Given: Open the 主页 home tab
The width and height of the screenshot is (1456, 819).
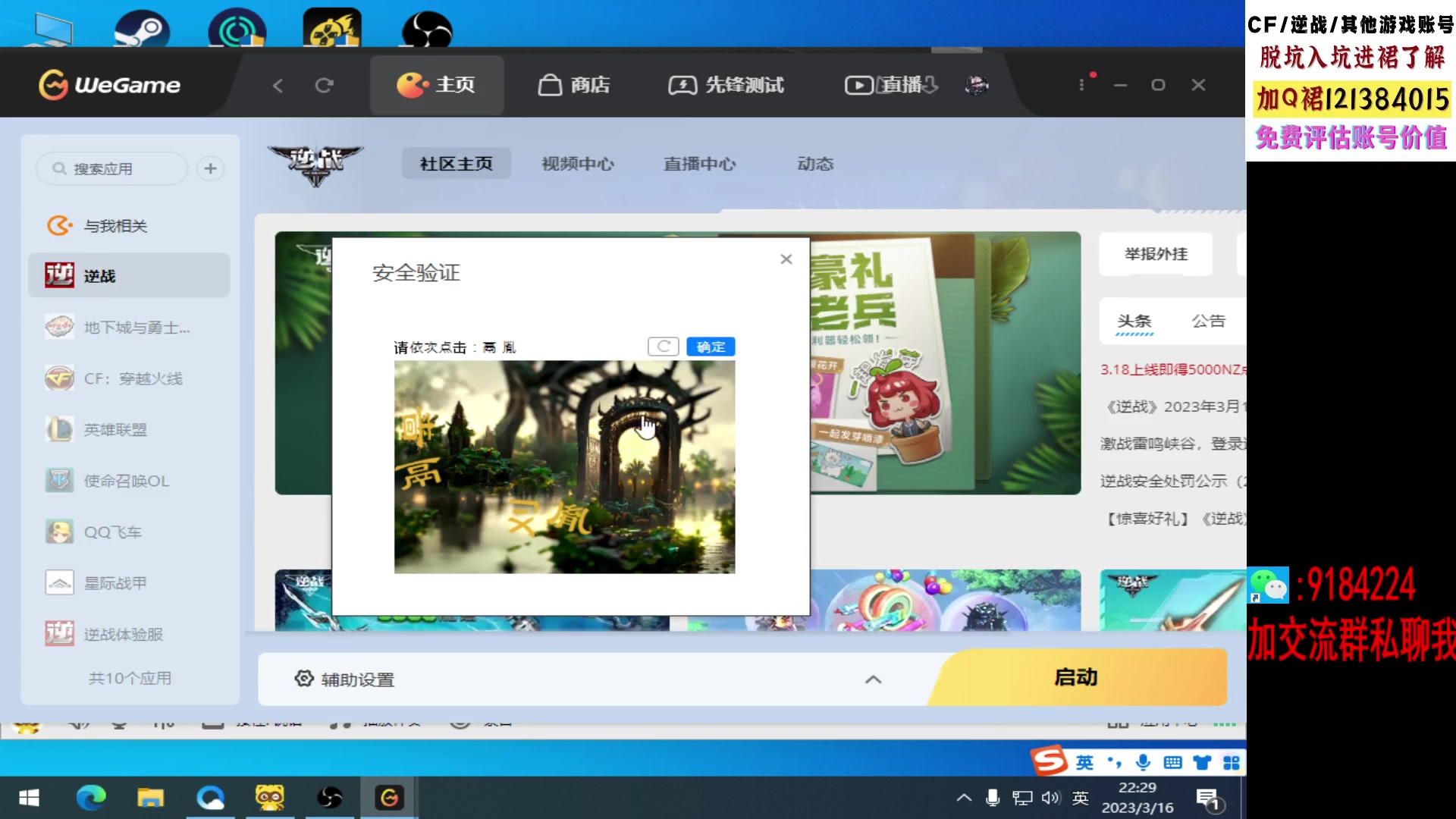Looking at the screenshot, I should (437, 85).
